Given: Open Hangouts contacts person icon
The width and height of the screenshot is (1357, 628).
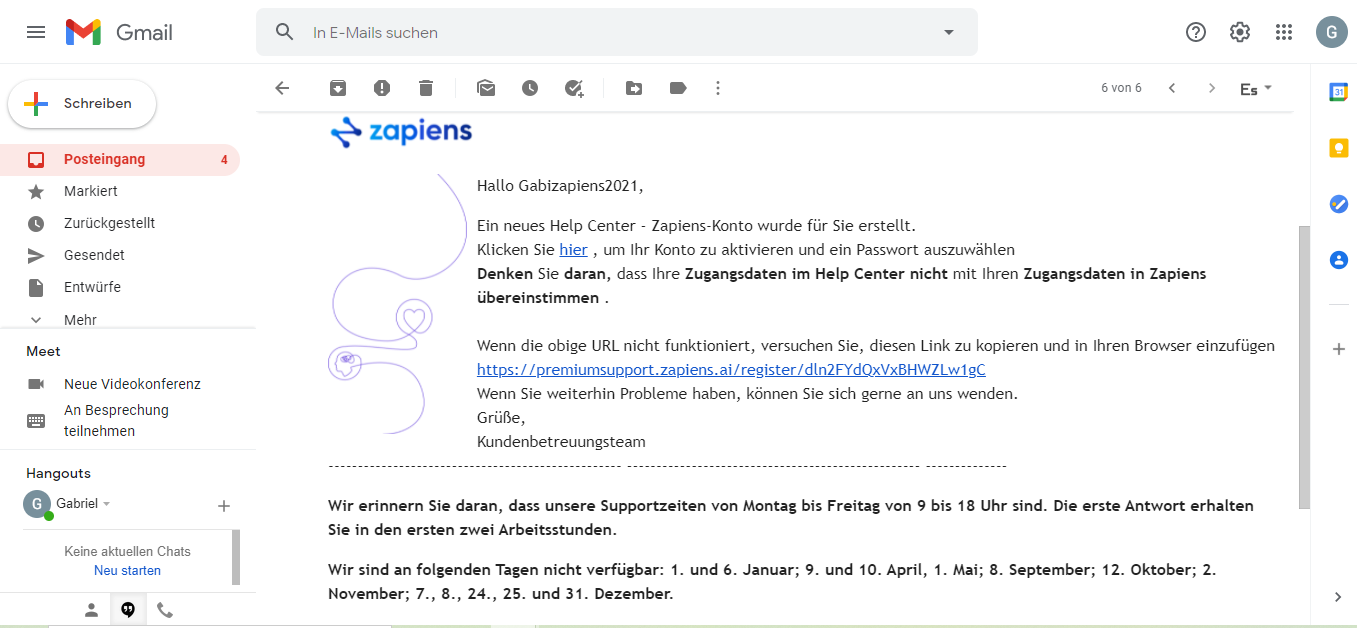Looking at the screenshot, I should (91, 610).
